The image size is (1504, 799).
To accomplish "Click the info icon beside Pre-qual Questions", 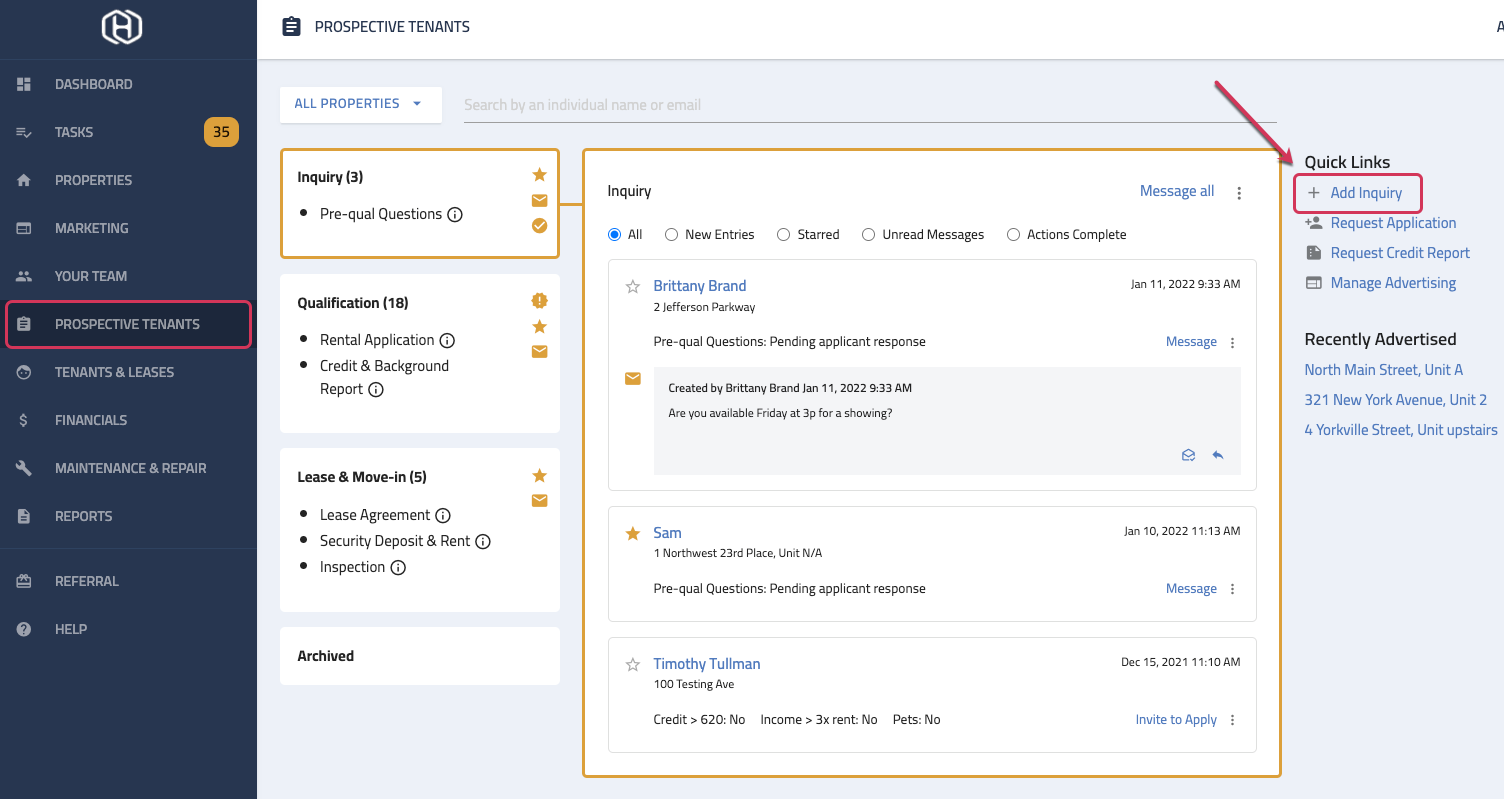I will (455, 214).
